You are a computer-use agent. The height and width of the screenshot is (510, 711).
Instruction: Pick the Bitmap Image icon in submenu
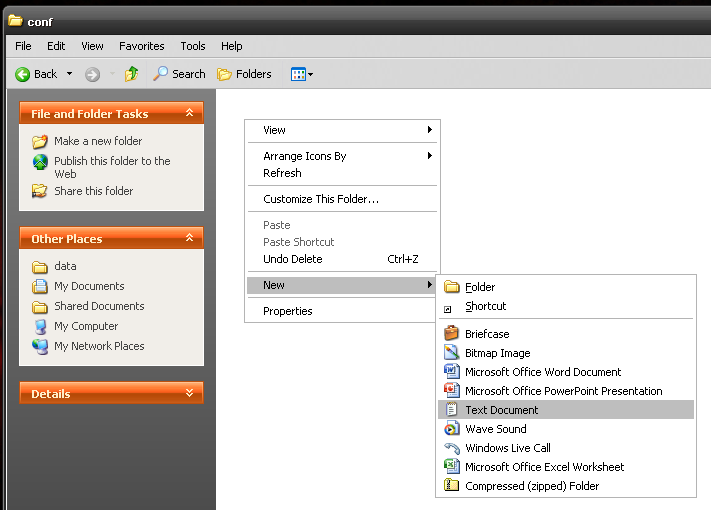coord(452,353)
